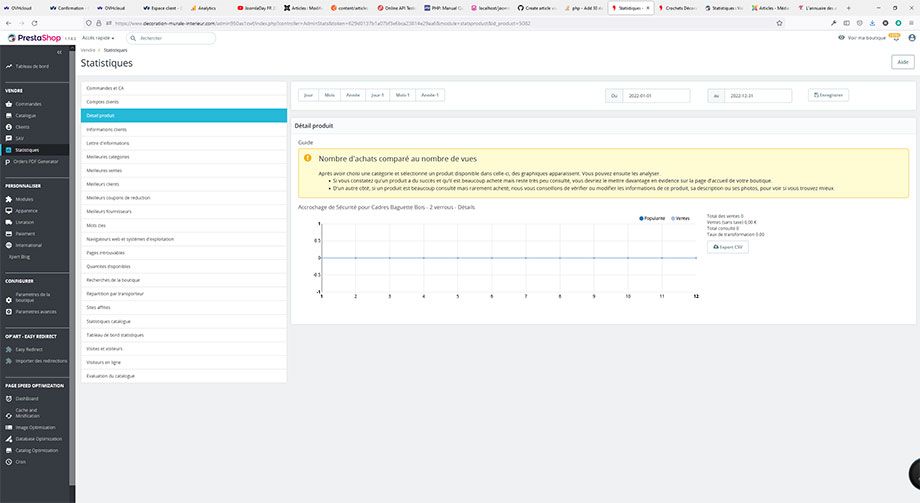
Task: Open the notifications bell icon
Action: [896, 38]
